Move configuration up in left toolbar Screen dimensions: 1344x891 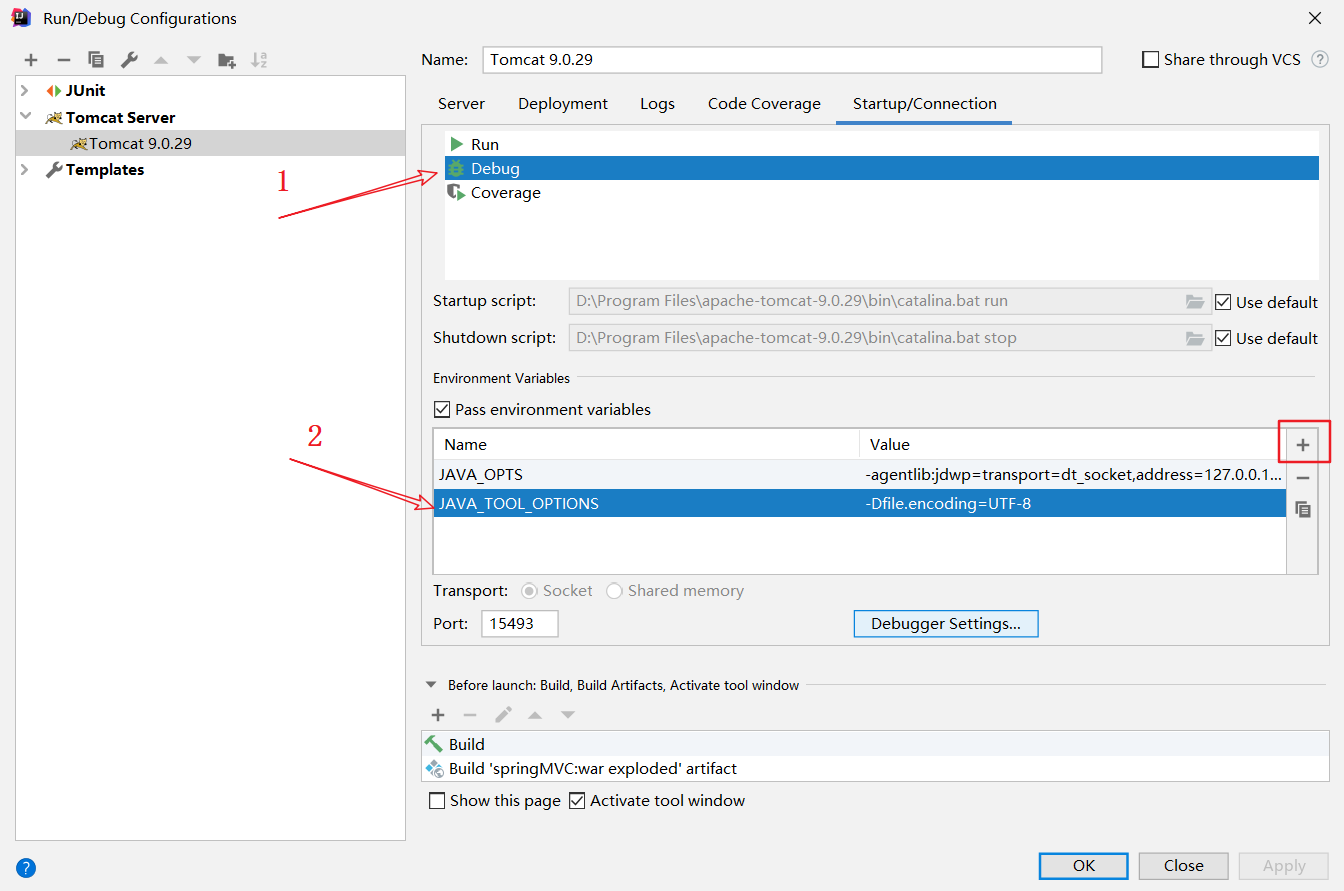(161, 60)
